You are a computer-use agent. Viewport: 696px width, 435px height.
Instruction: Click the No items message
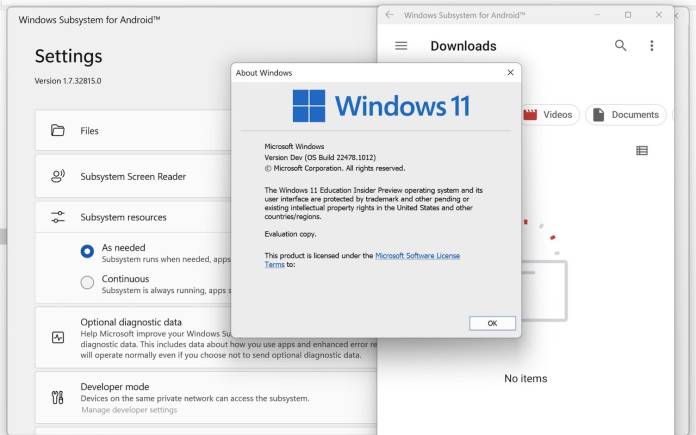(526, 378)
